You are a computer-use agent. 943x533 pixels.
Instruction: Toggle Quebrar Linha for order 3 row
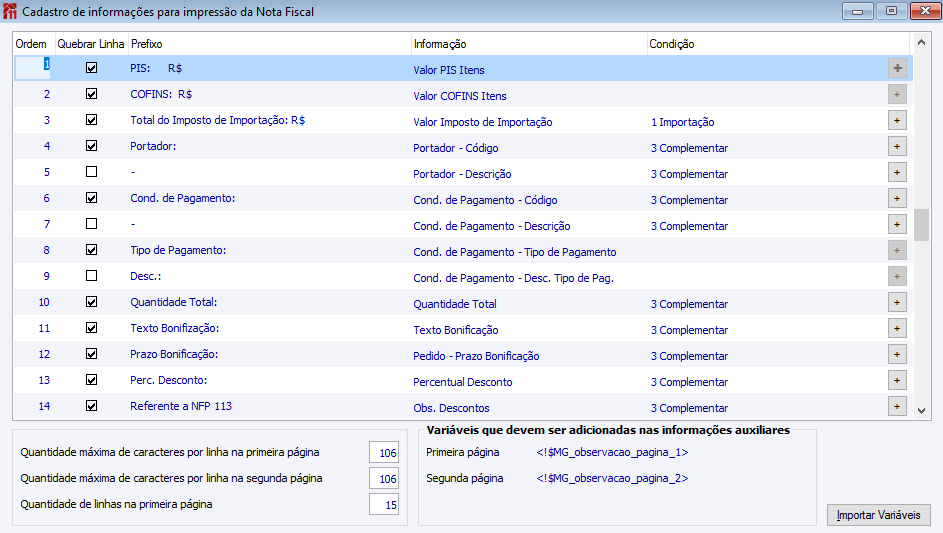coord(91,120)
